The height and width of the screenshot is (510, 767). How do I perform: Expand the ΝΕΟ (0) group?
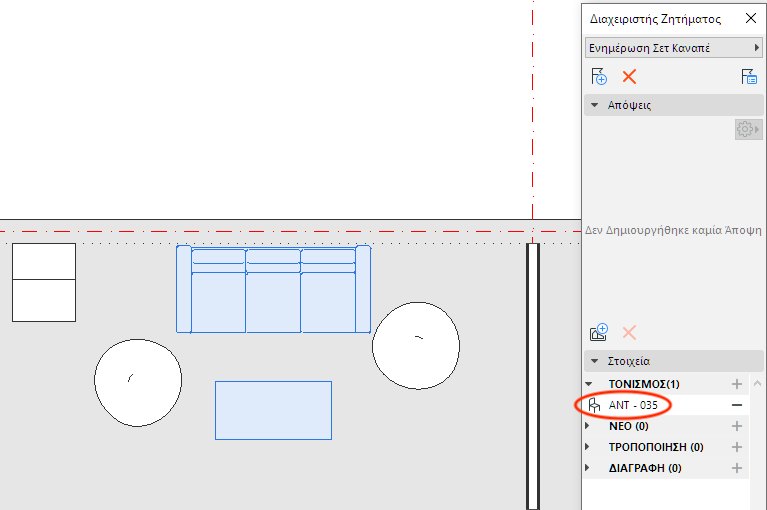click(587, 426)
